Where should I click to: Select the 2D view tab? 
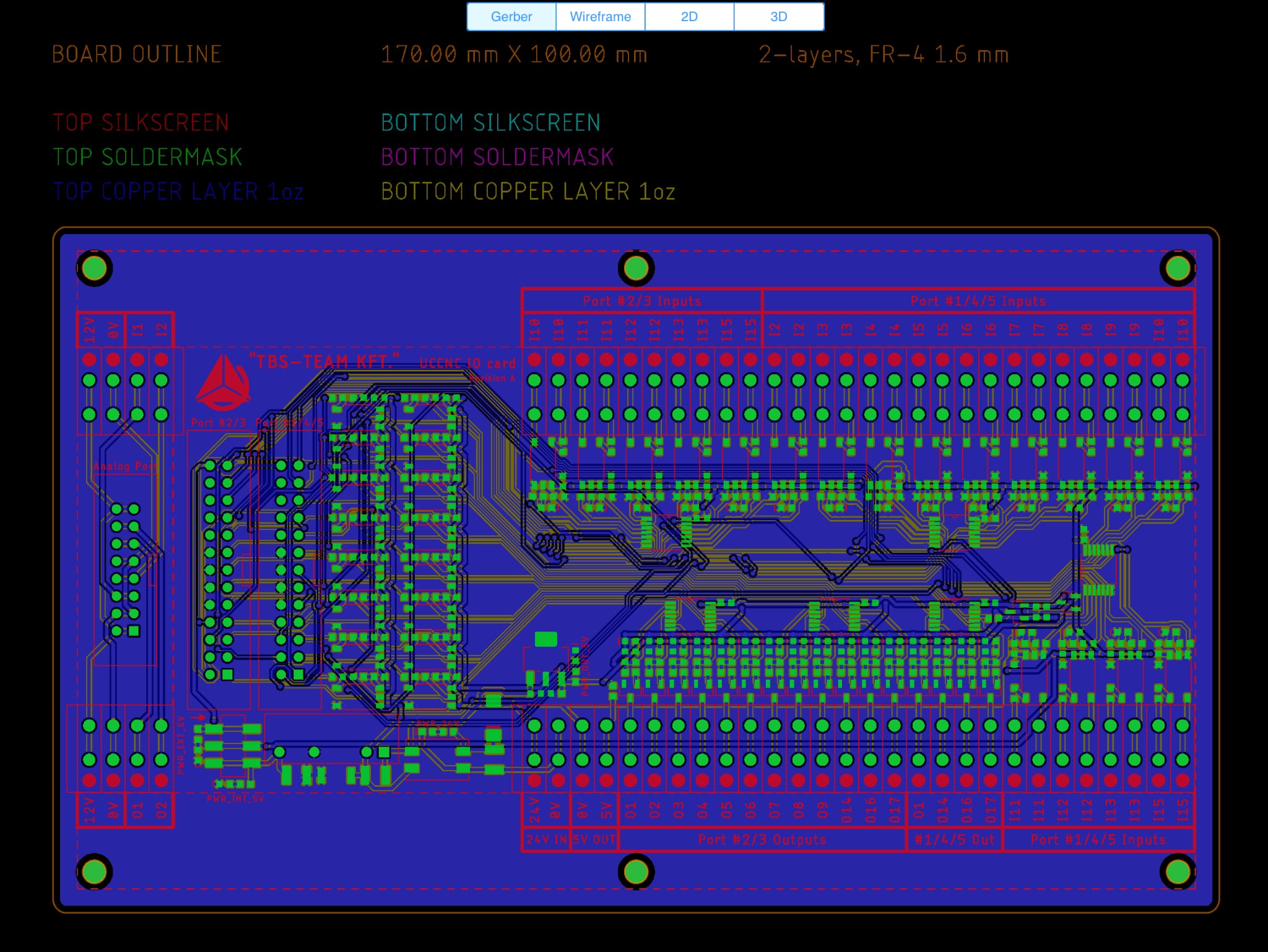[689, 17]
